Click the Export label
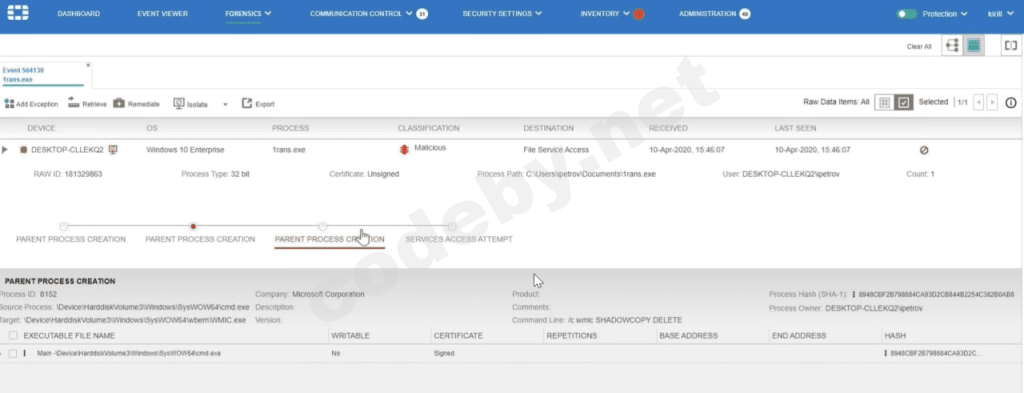 click(x=264, y=104)
